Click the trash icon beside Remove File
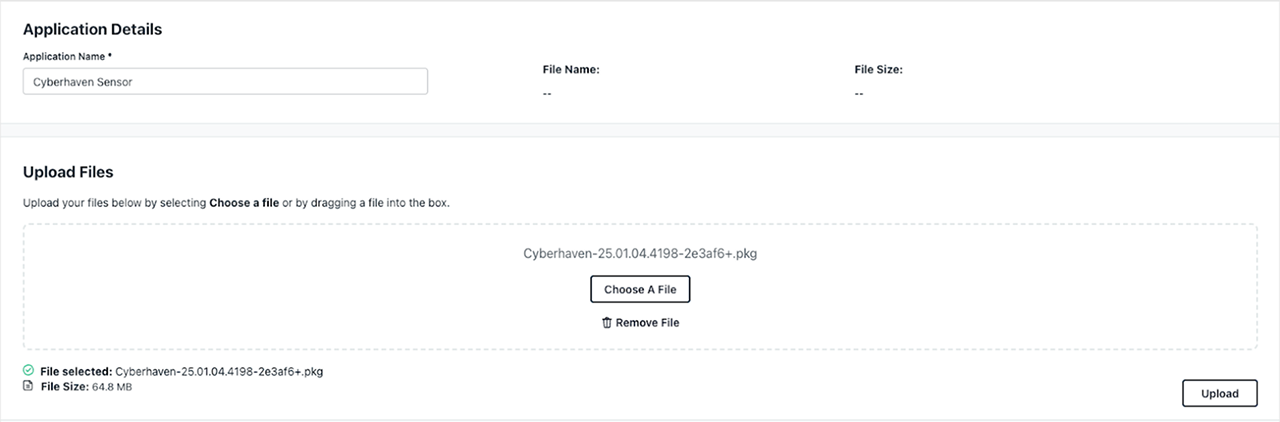This screenshot has width=1280, height=422. [x=606, y=323]
